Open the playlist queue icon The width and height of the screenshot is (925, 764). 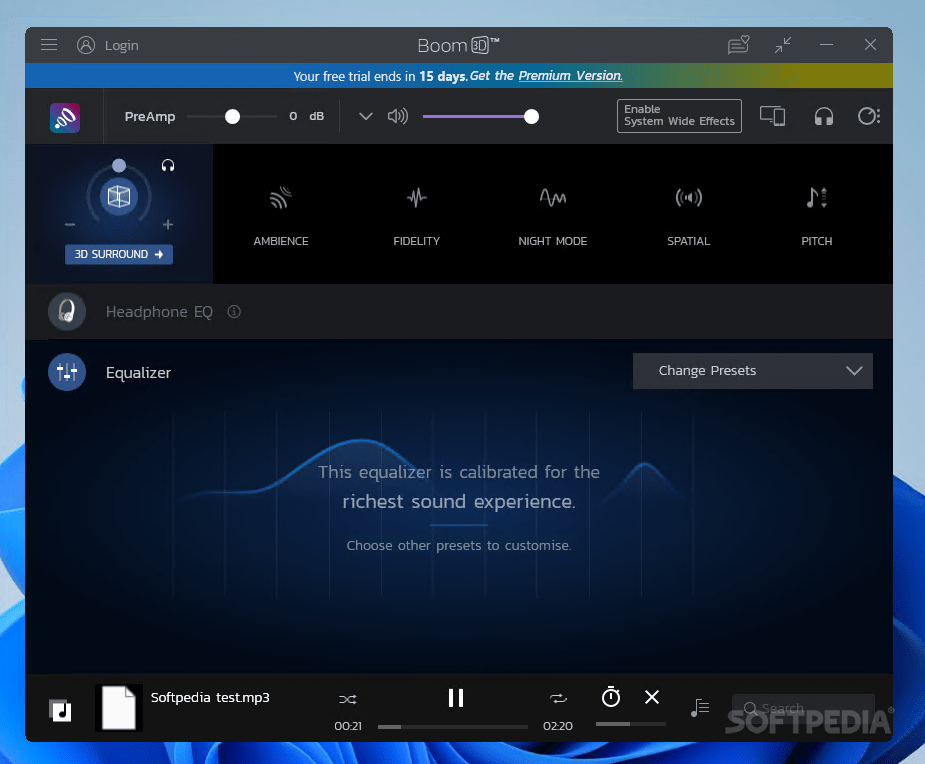pos(700,707)
